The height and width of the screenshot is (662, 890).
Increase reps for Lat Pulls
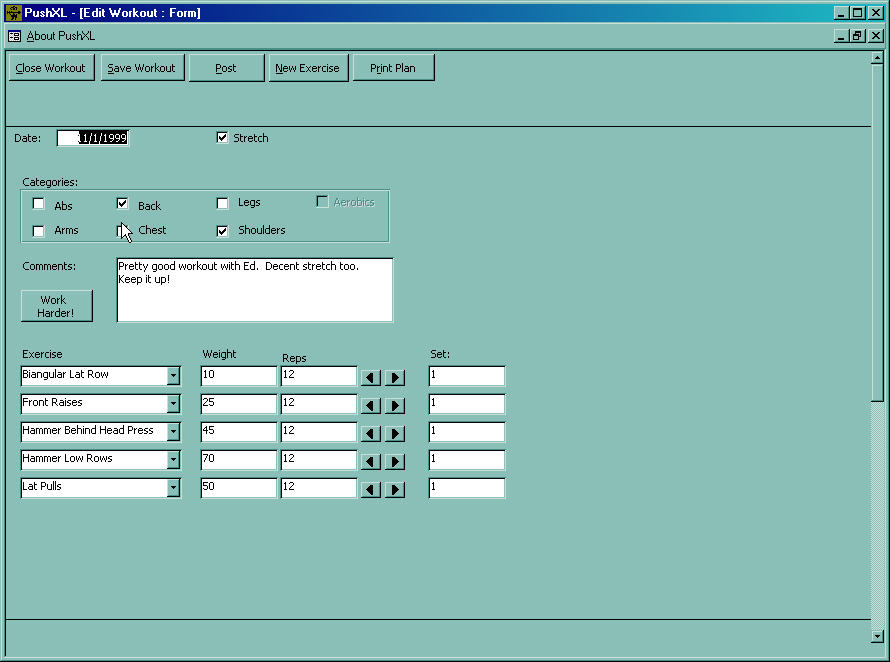[395, 489]
